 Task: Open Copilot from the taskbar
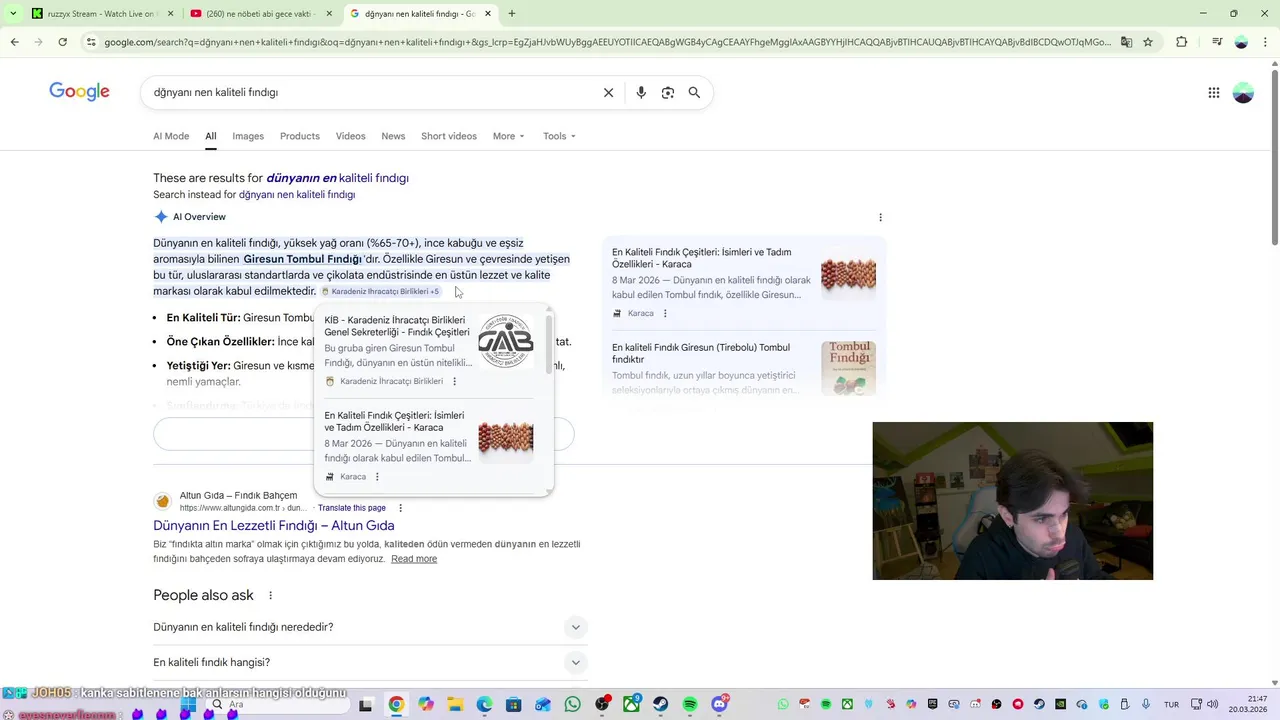click(x=426, y=704)
